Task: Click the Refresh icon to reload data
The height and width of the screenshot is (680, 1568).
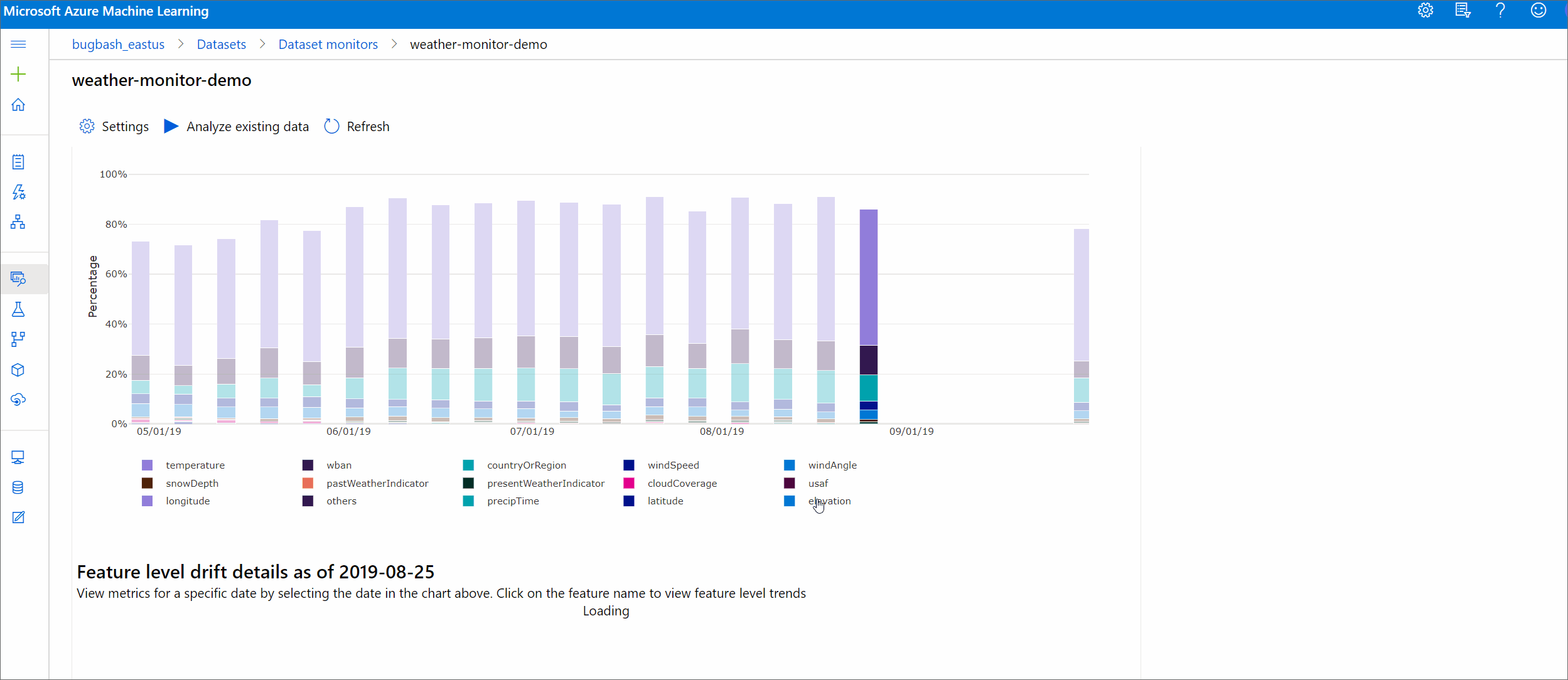Action: pos(332,125)
